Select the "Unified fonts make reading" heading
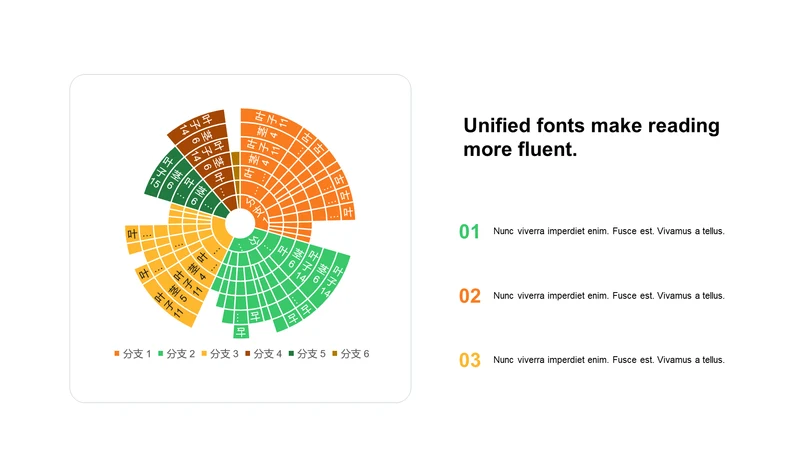 coord(591,126)
